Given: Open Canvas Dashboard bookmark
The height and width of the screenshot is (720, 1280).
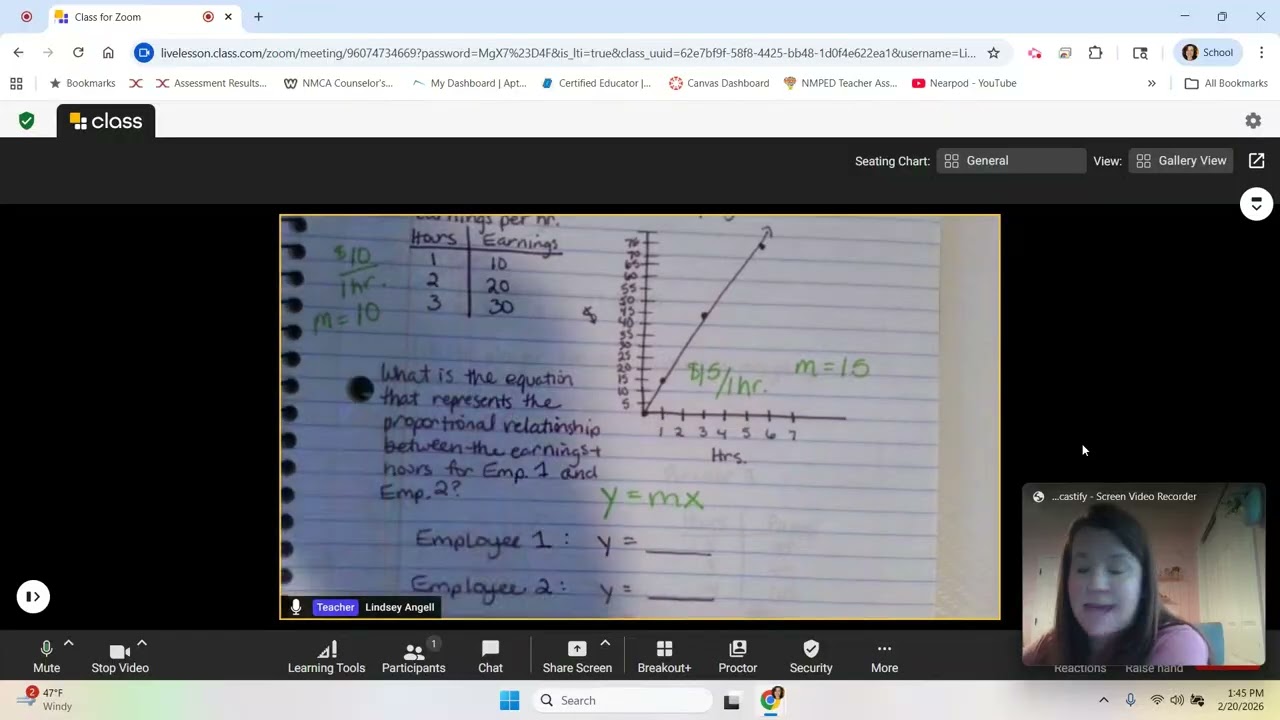Looking at the screenshot, I should [x=719, y=83].
